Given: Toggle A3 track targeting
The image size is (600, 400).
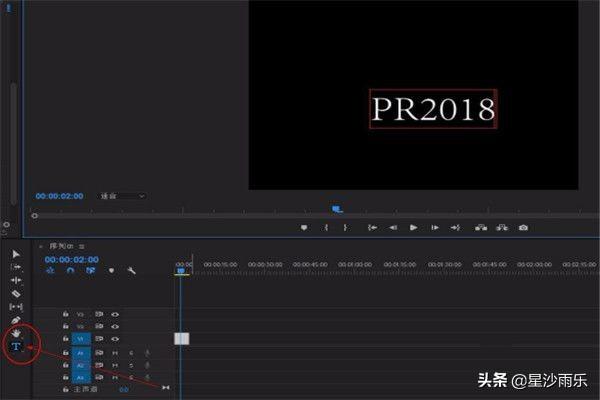Looking at the screenshot, I should 81,378.
